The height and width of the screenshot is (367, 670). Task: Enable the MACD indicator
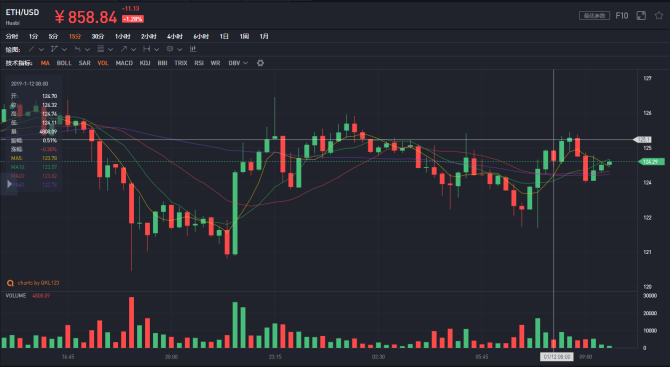pyautogui.click(x=124, y=63)
